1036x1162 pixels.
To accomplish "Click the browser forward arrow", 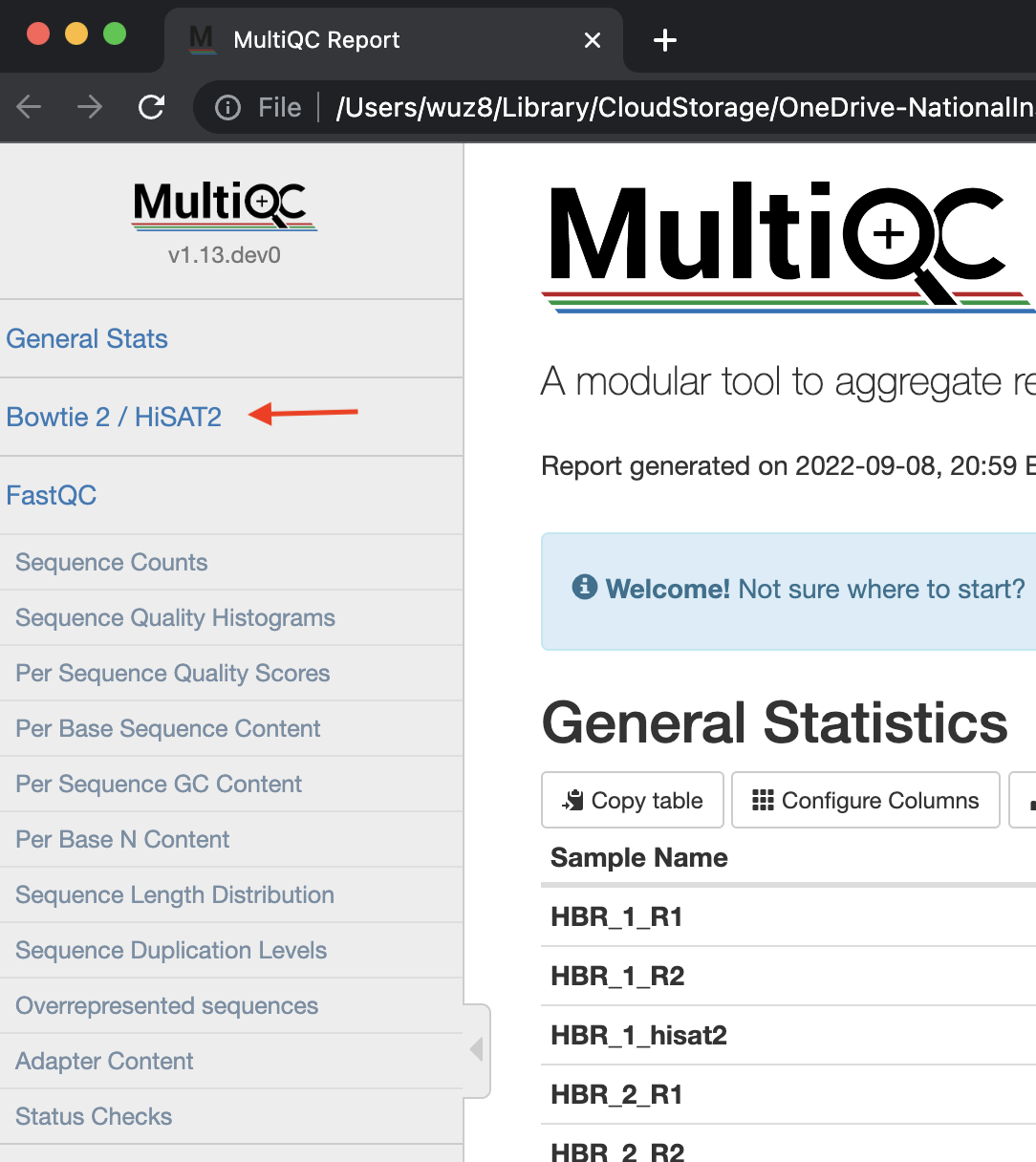I will click(x=90, y=107).
